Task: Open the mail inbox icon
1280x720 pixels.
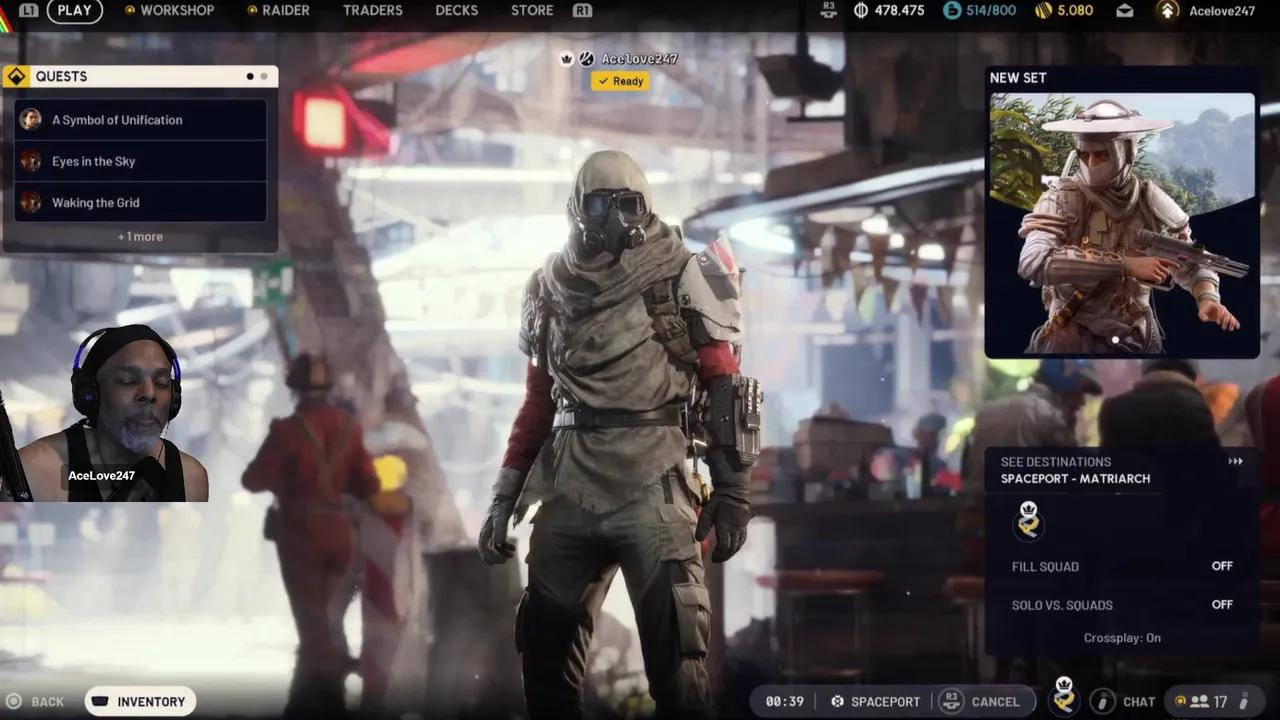Action: tap(1125, 11)
